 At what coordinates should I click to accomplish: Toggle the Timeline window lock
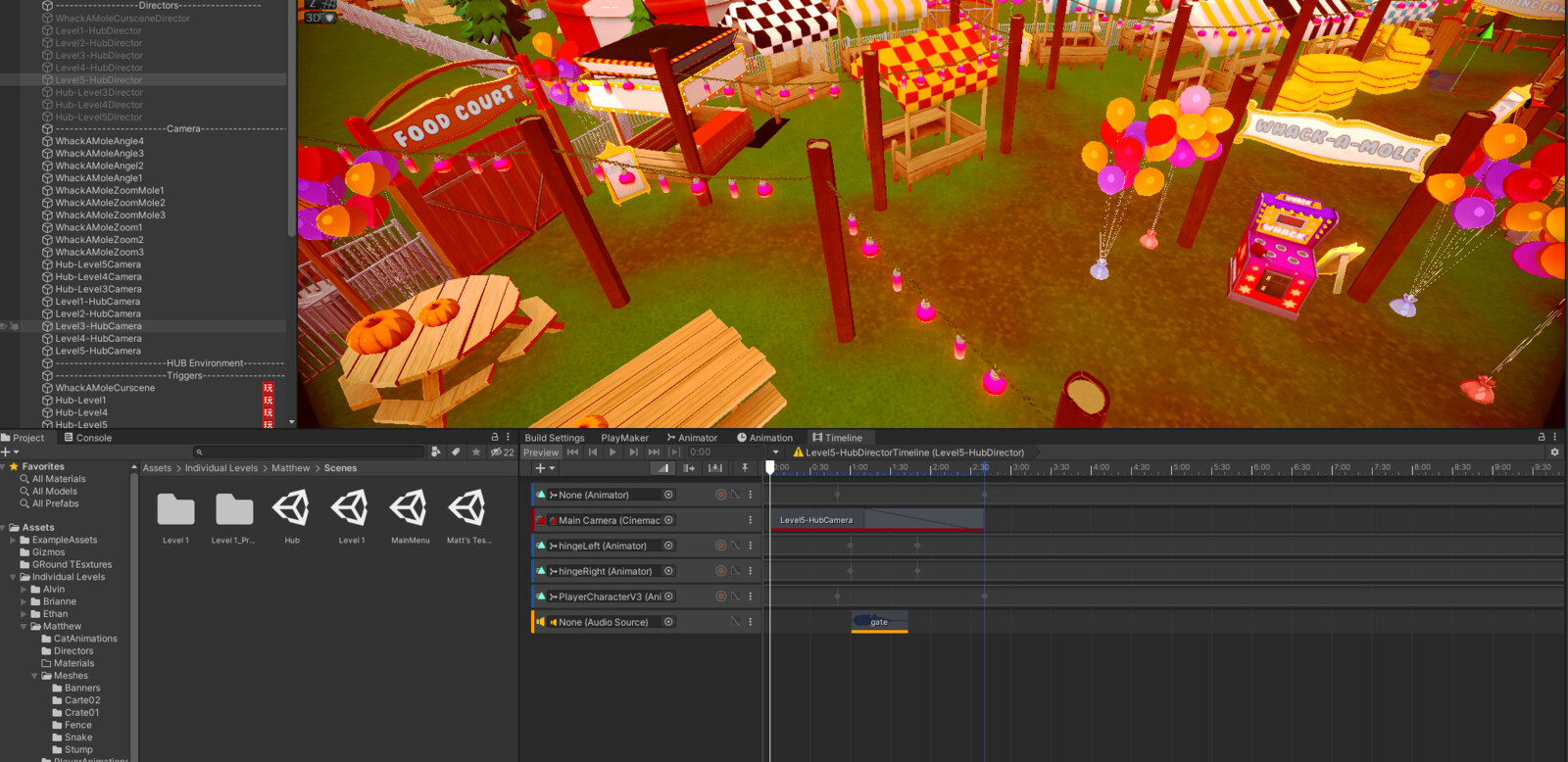(1542, 438)
